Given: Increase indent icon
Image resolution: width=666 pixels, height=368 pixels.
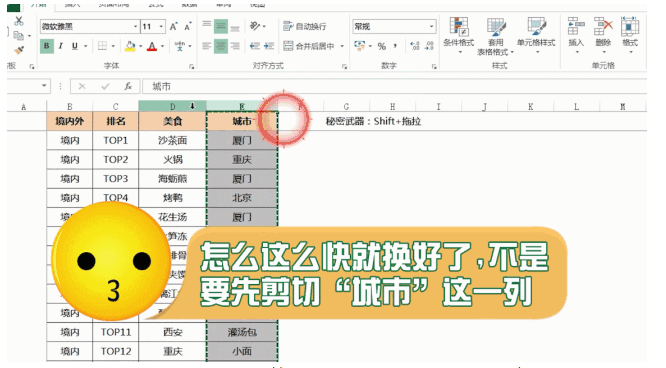Looking at the screenshot, I should pyautogui.click(x=269, y=46).
